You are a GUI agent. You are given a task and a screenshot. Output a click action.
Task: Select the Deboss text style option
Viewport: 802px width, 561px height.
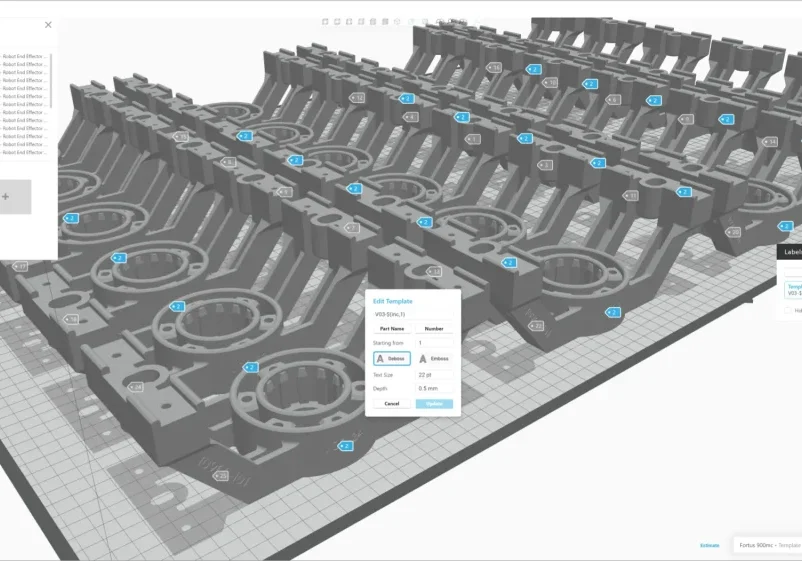(392, 358)
